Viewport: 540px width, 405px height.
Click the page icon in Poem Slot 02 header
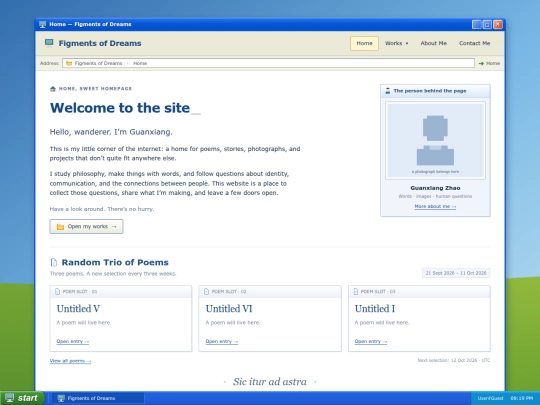click(206, 292)
